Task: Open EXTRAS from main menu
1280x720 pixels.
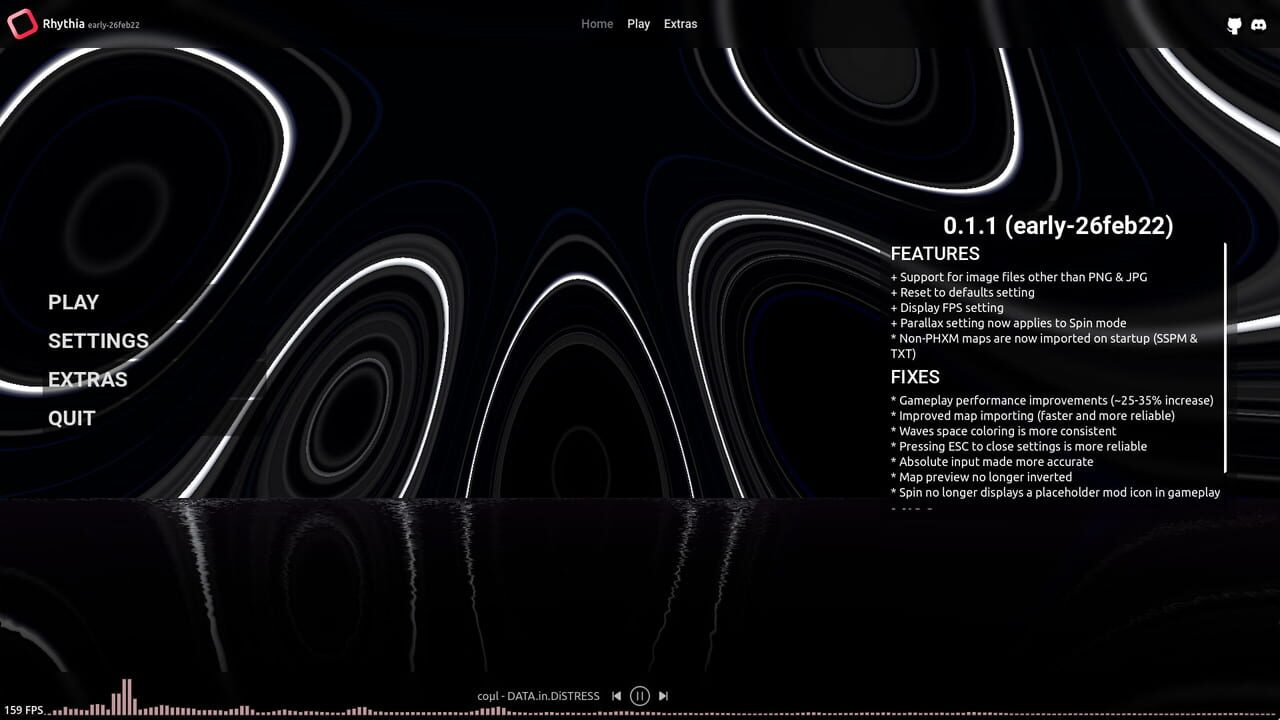Action: click(x=88, y=380)
